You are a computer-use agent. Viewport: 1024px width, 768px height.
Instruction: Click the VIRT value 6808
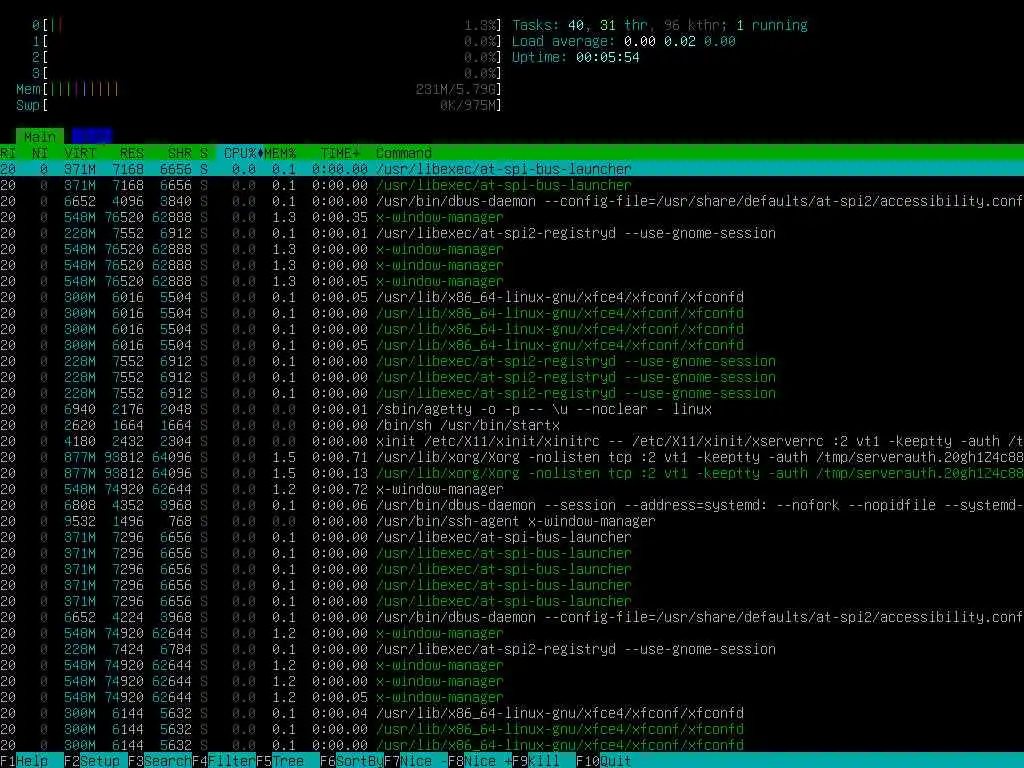(x=80, y=505)
